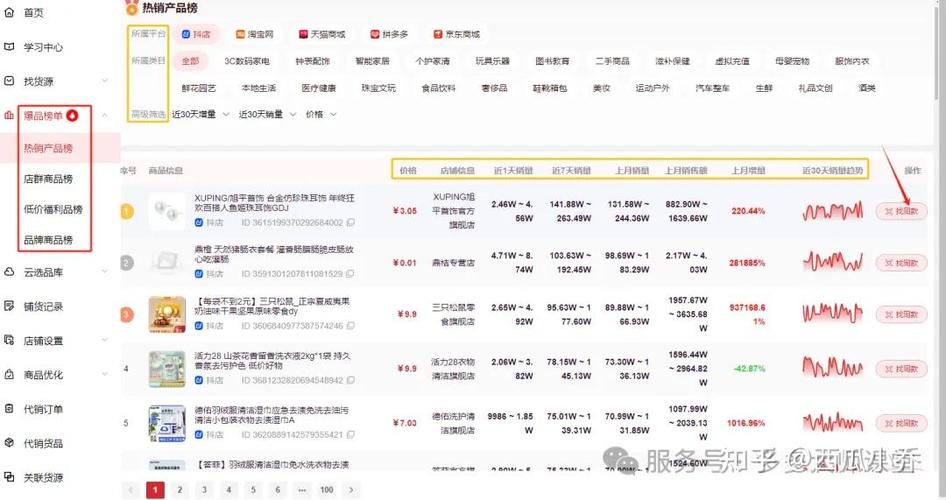Click the grey rank 2 medal badge

pos(127,263)
